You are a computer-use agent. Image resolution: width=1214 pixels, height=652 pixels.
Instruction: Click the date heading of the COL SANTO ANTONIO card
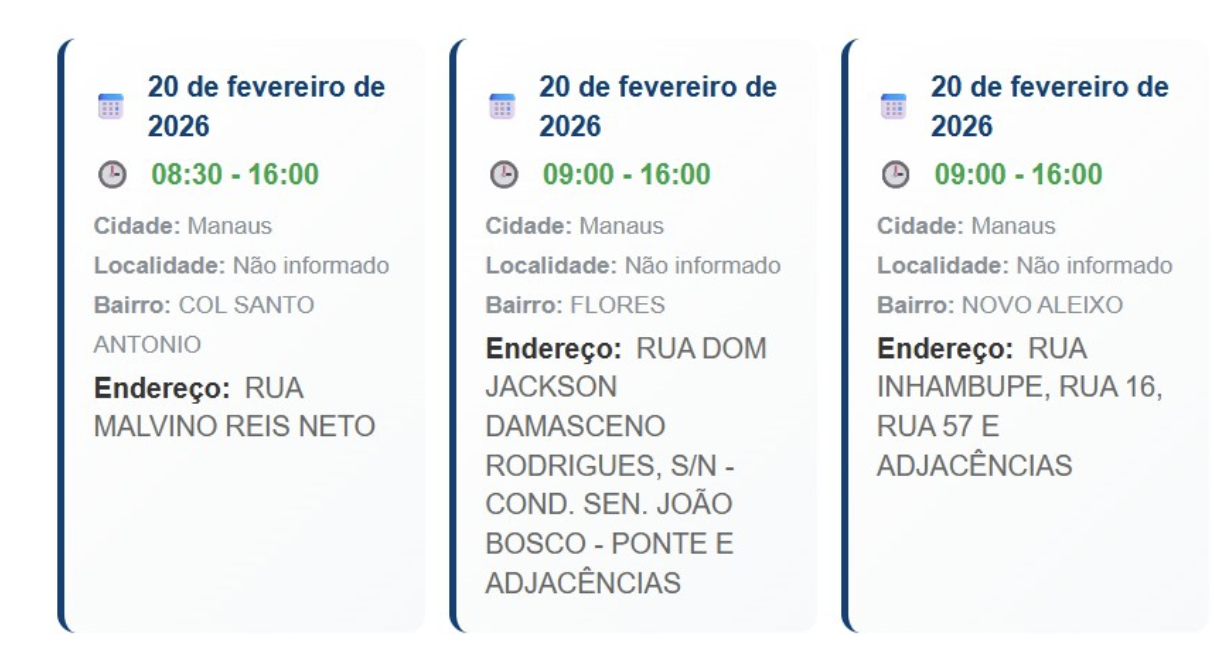click(x=266, y=106)
